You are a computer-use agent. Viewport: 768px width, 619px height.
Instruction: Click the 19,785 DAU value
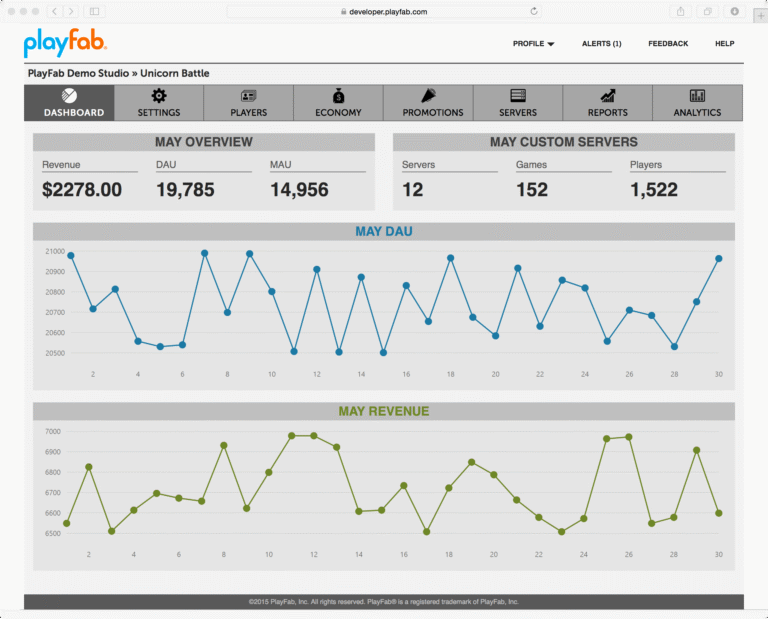pyautogui.click(x=185, y=190)
